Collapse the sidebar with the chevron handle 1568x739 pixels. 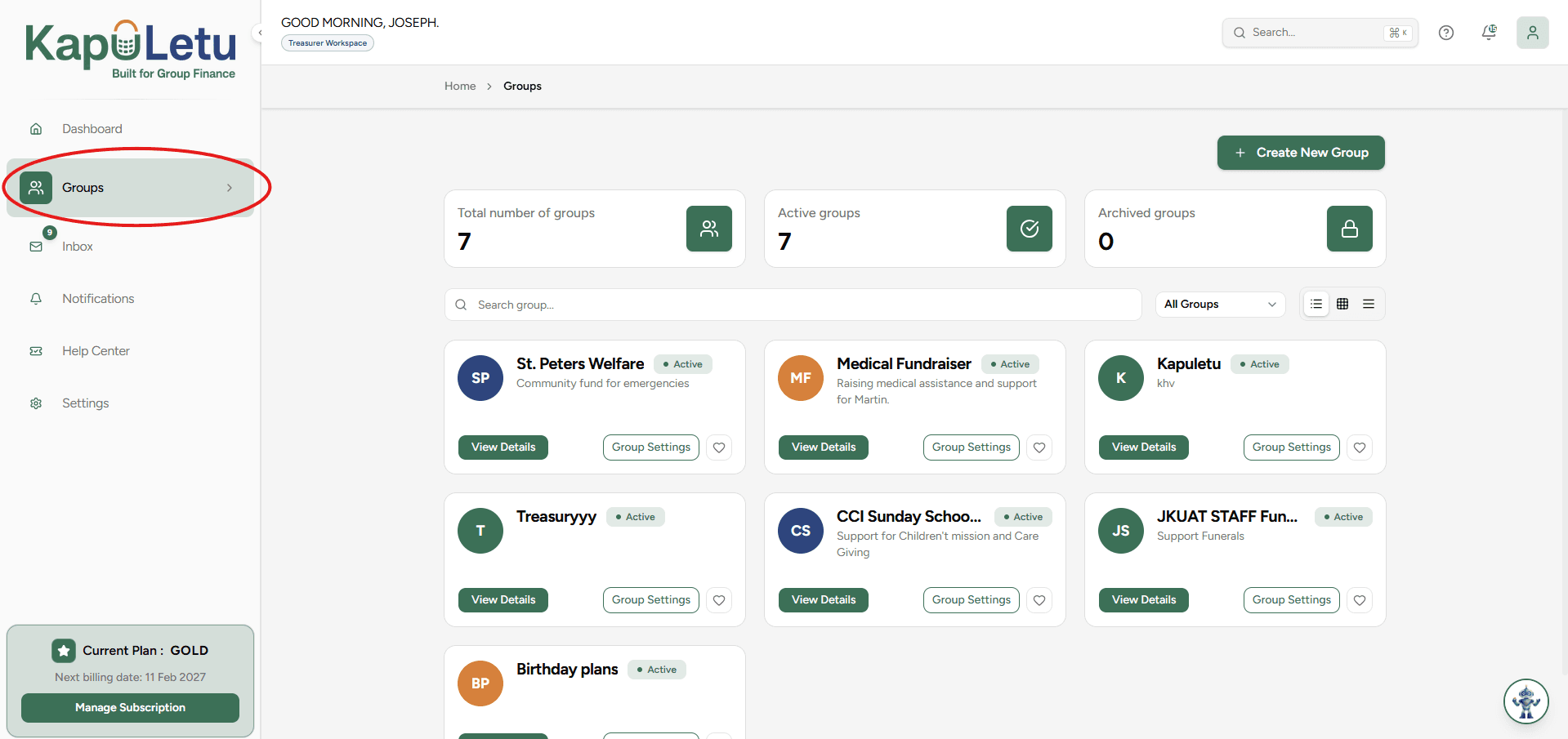tap(260, 33)
